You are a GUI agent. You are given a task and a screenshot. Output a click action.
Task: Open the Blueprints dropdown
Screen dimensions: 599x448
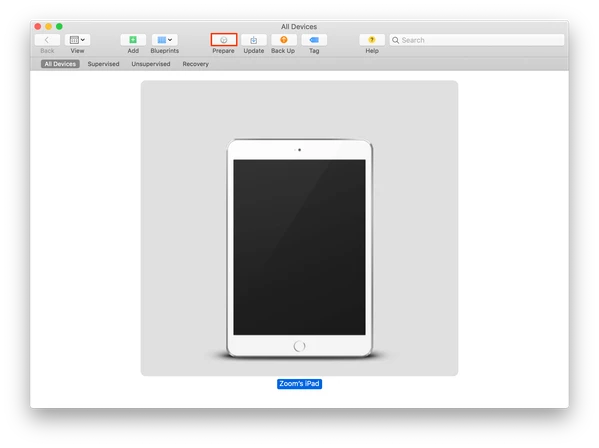(164, 40)
